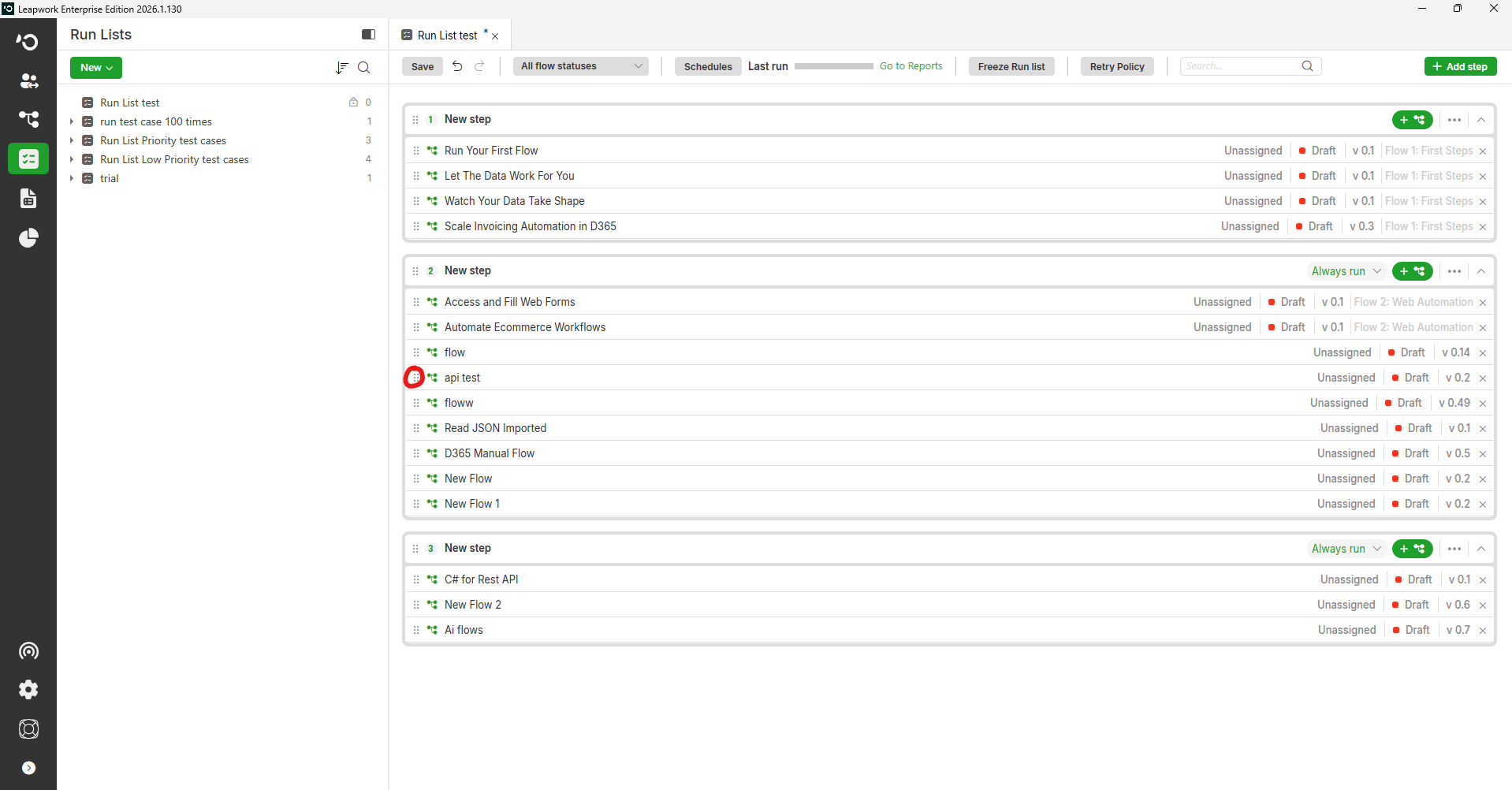Follow the 'Go to Reports' link
The height and width of the screenshot is (790, 1512).
[911, 66]
